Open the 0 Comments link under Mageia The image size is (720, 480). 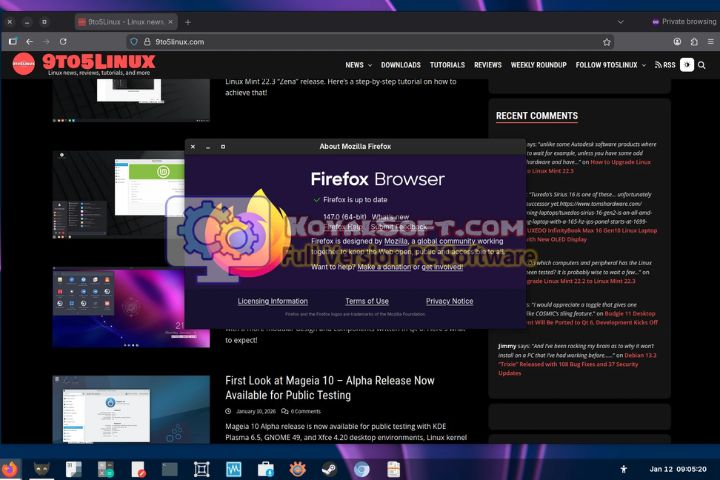coord(301,412)
